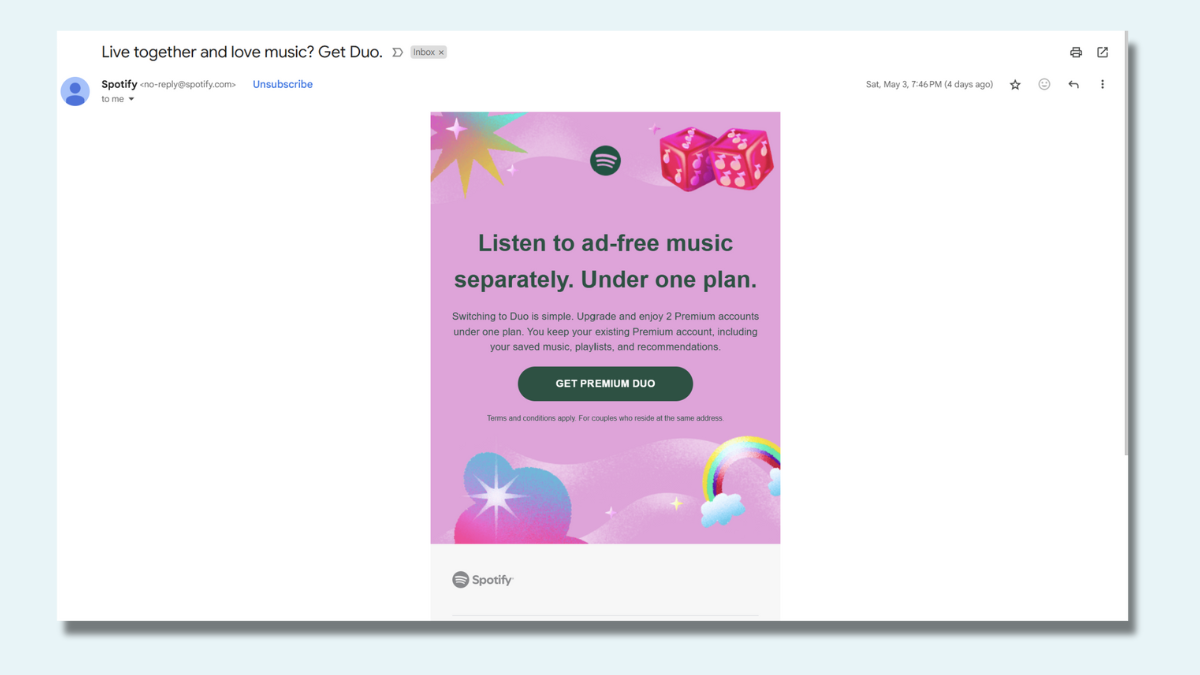
Task: Click the green Spotify logo in banner
Action: coord(605,160)
